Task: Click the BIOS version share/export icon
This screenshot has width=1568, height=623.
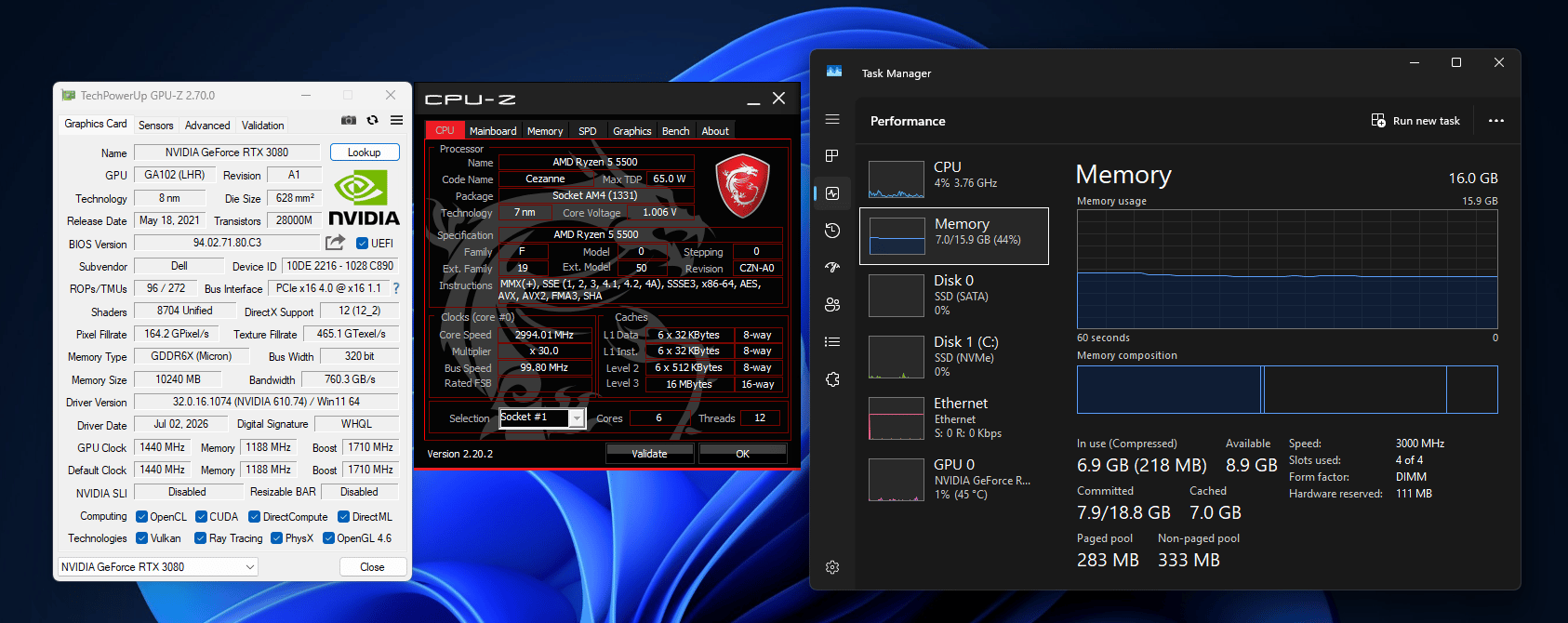Action: pyautogui.click(x=335, y=243)
